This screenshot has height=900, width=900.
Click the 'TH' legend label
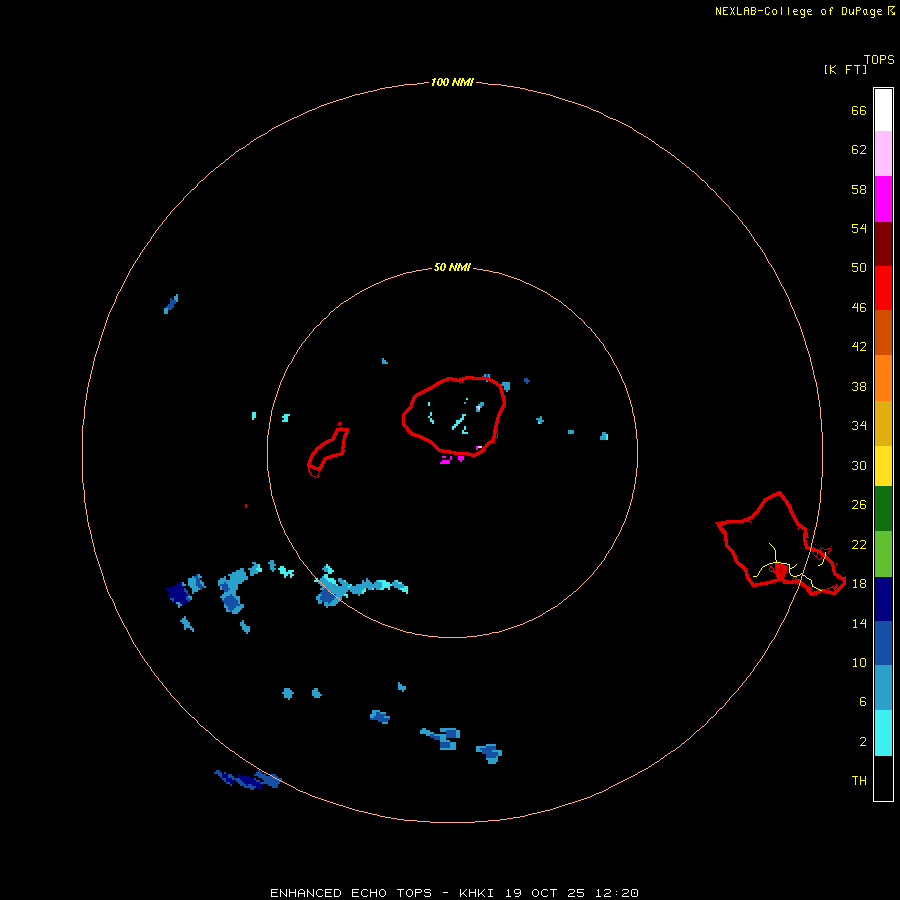tap(859, 781)
